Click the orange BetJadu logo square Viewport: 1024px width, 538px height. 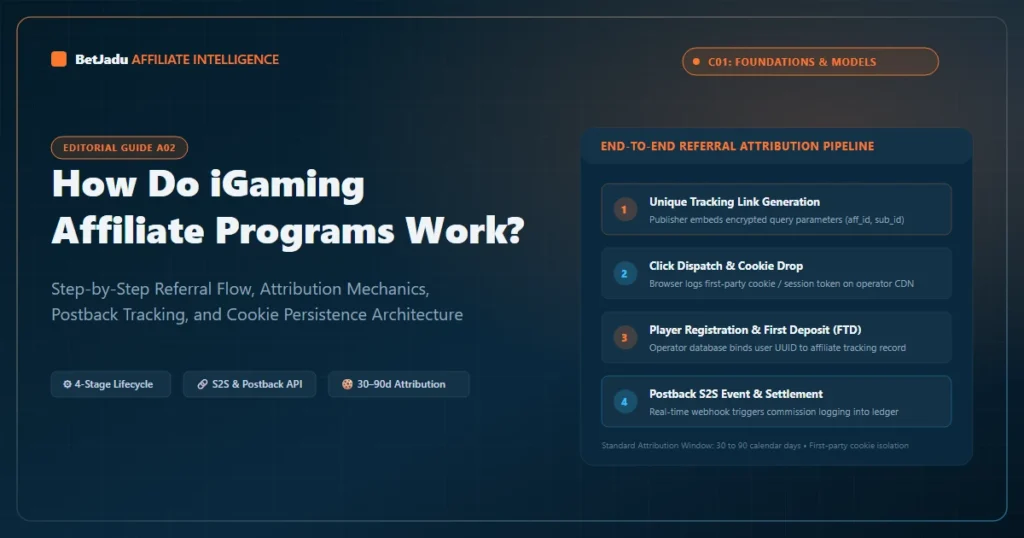click(x=59, y=59)
